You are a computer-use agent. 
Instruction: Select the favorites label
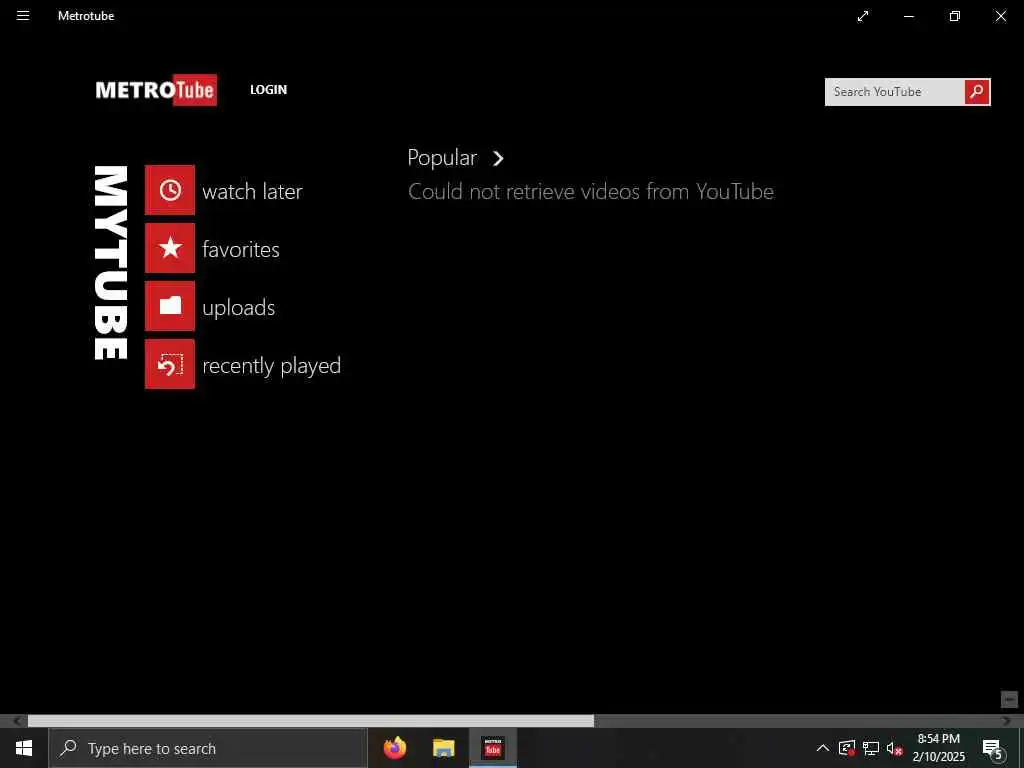point(240,249)
